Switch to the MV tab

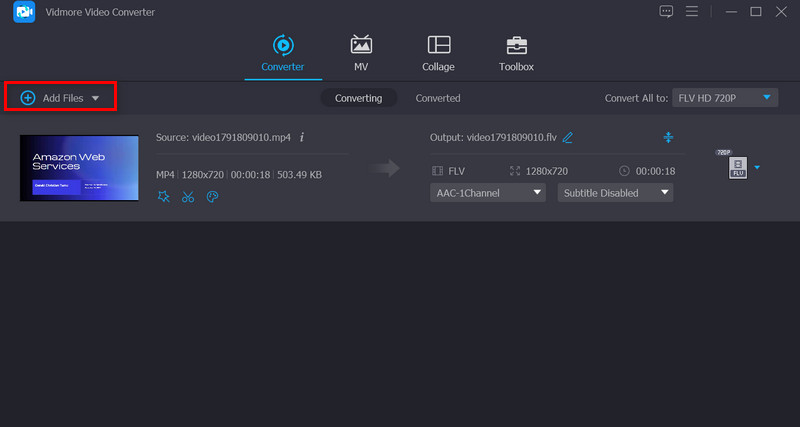click(x=361, y=54)
